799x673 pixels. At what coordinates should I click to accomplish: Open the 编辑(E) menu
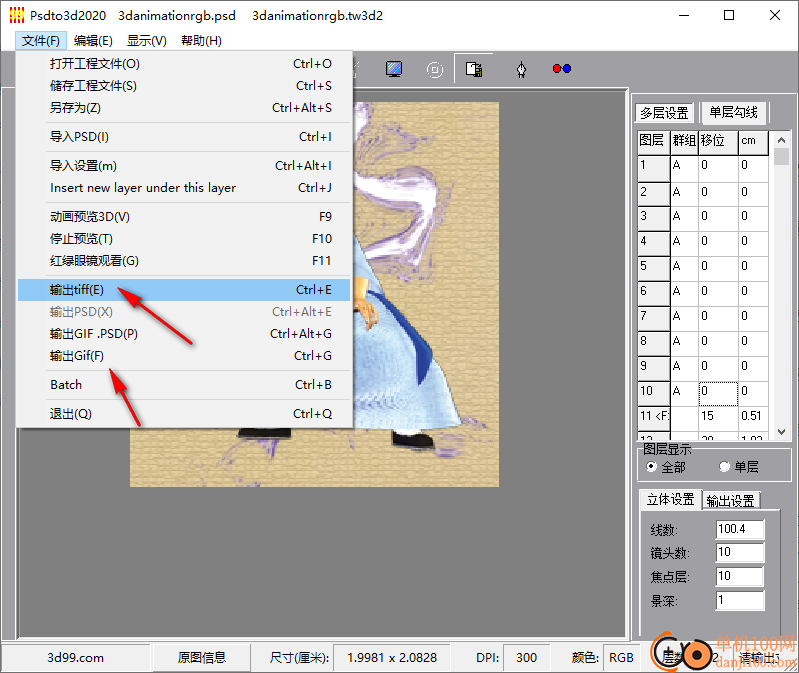pyautogui.click(x=93, y=41)
